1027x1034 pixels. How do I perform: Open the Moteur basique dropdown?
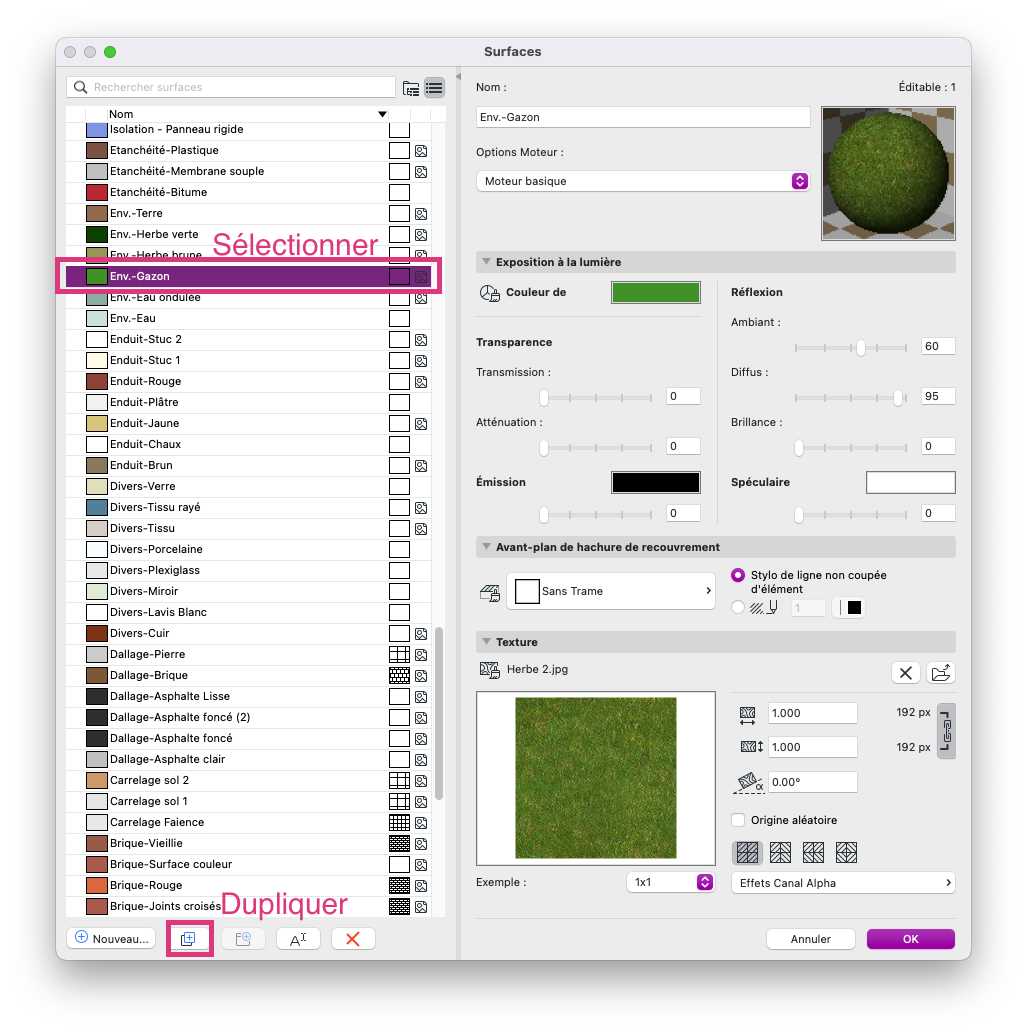(x=642, y=181)
